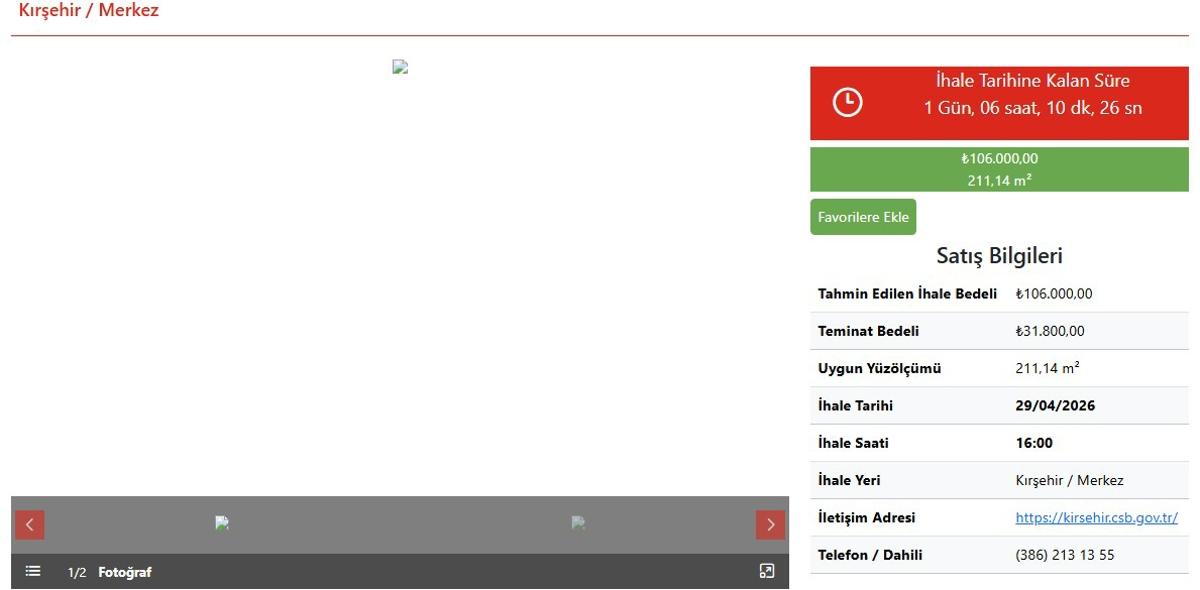Viewport: 1200px width, 590px height.
Task: Click the main gallery photo placeholder
Action: pyautogui.click(x=400, y=67)
